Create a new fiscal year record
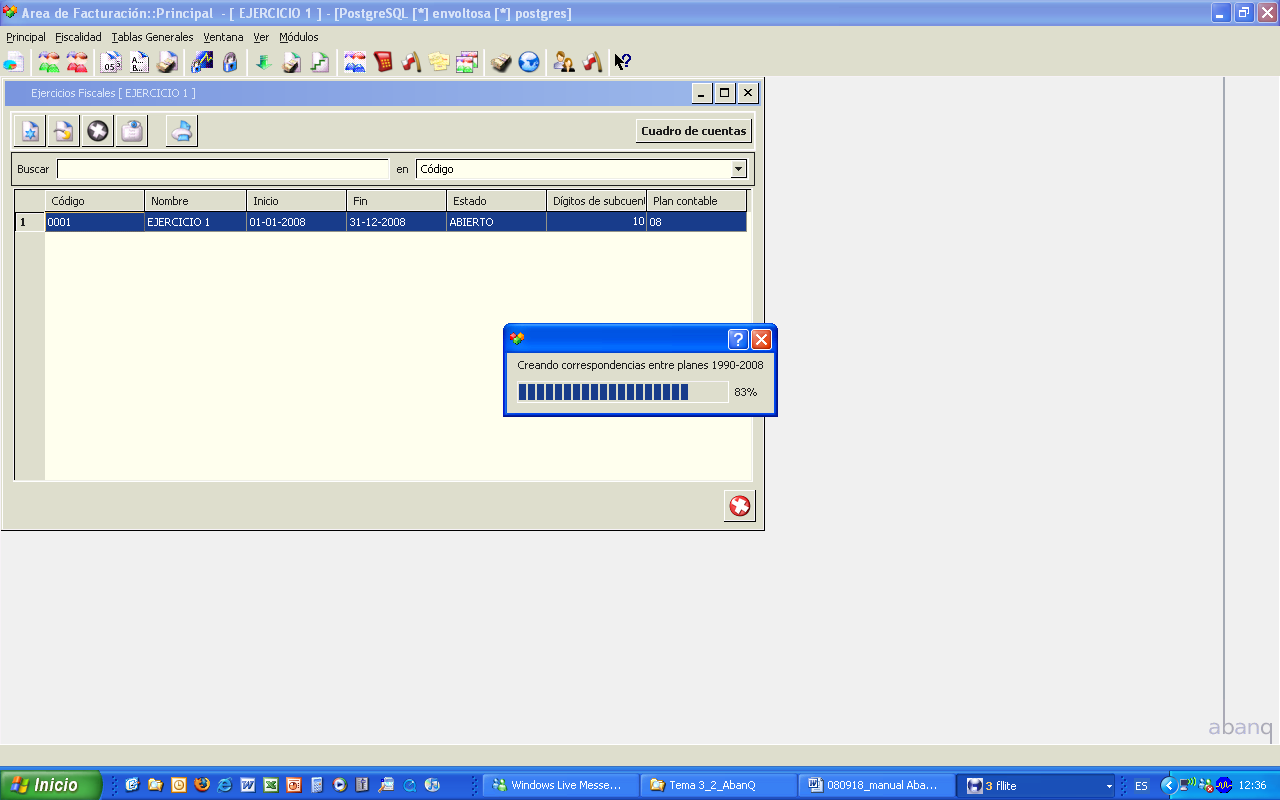The width and height of the screenshot is (1280, 800). (x=30, y=131)
